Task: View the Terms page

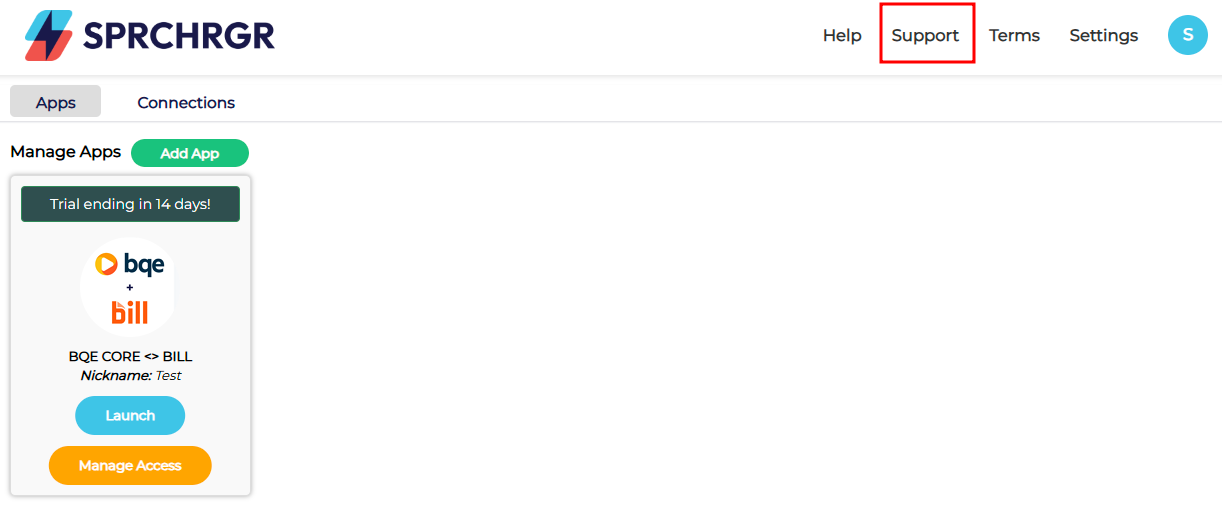Action: coord(1014,35)
